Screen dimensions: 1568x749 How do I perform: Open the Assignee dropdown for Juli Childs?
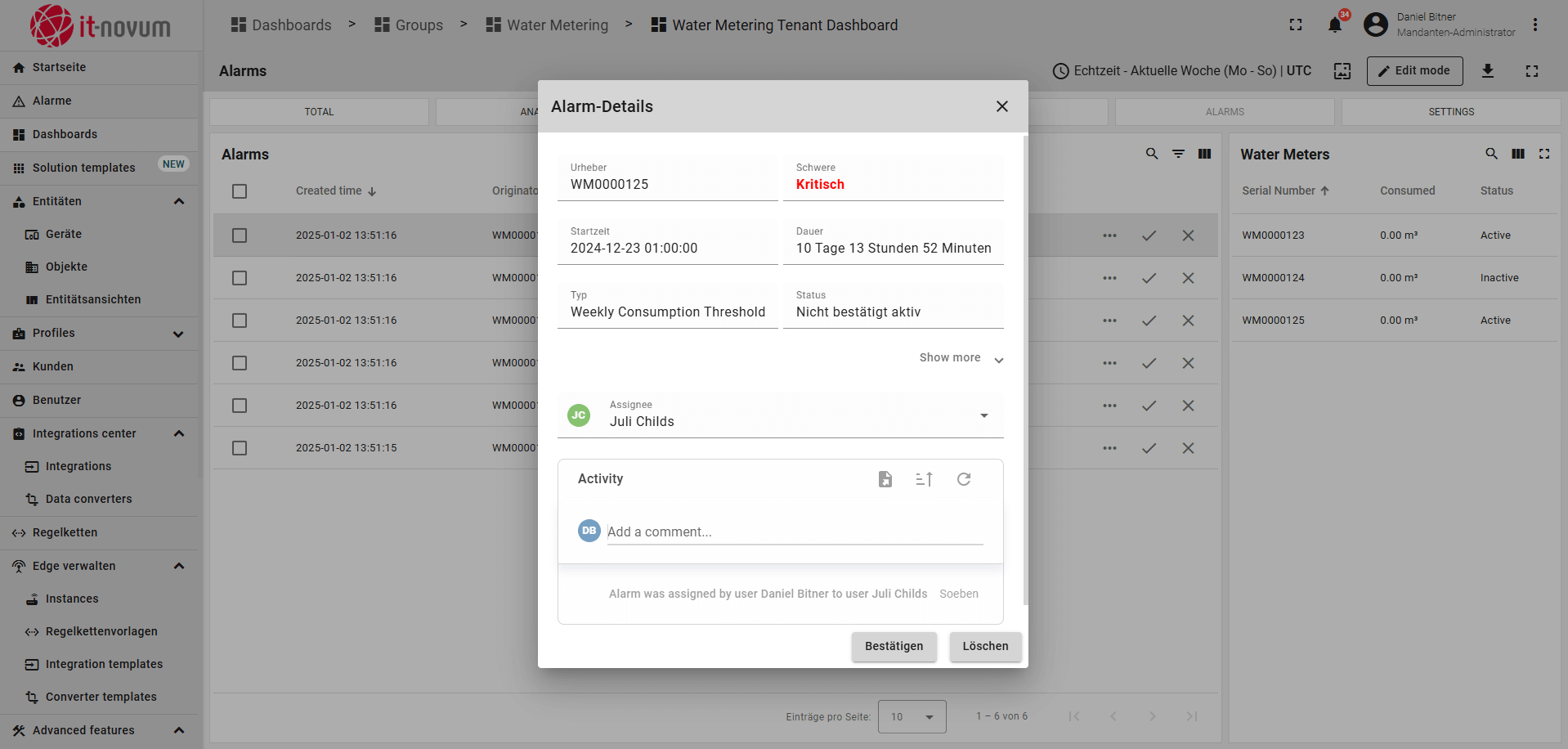(983, 415)
